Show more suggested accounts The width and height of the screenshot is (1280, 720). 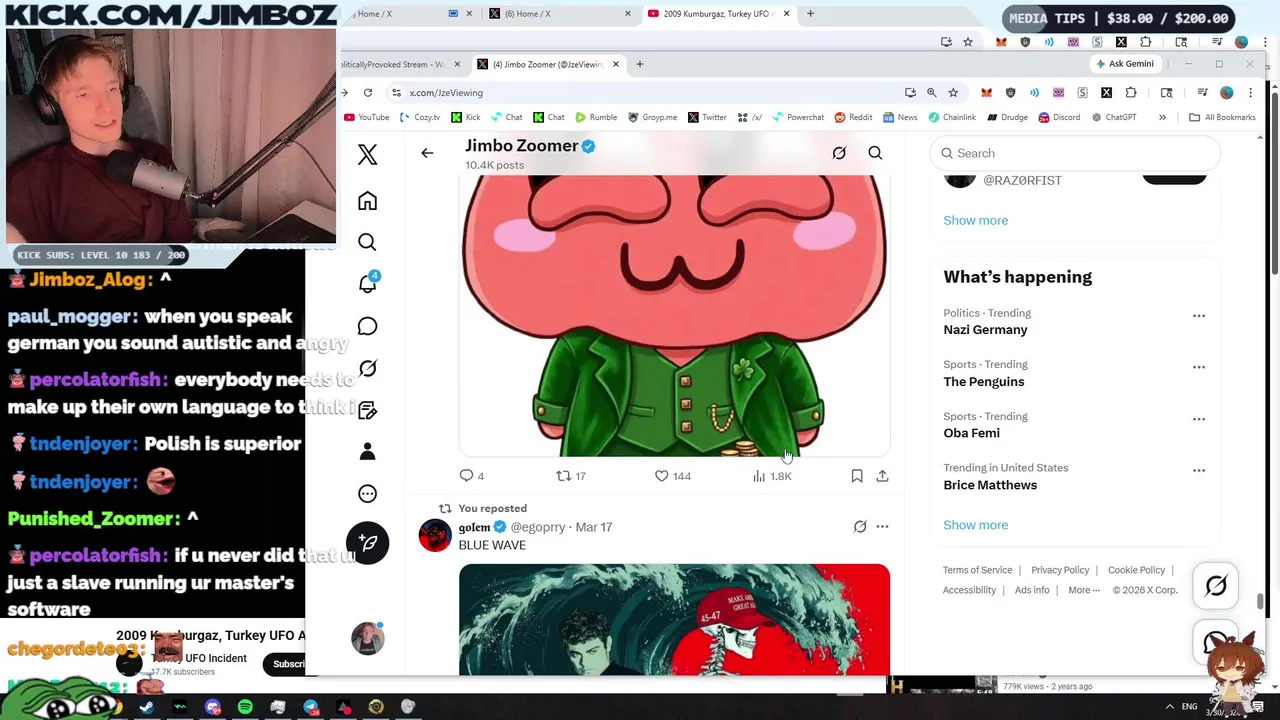pyautogui.click(x=975, y=220)
